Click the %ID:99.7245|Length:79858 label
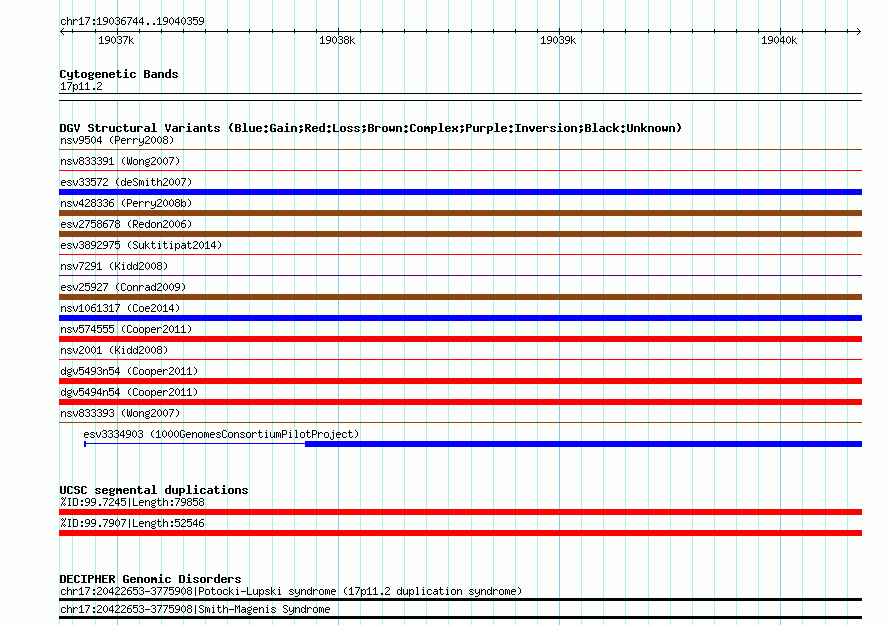 [132, 502]
